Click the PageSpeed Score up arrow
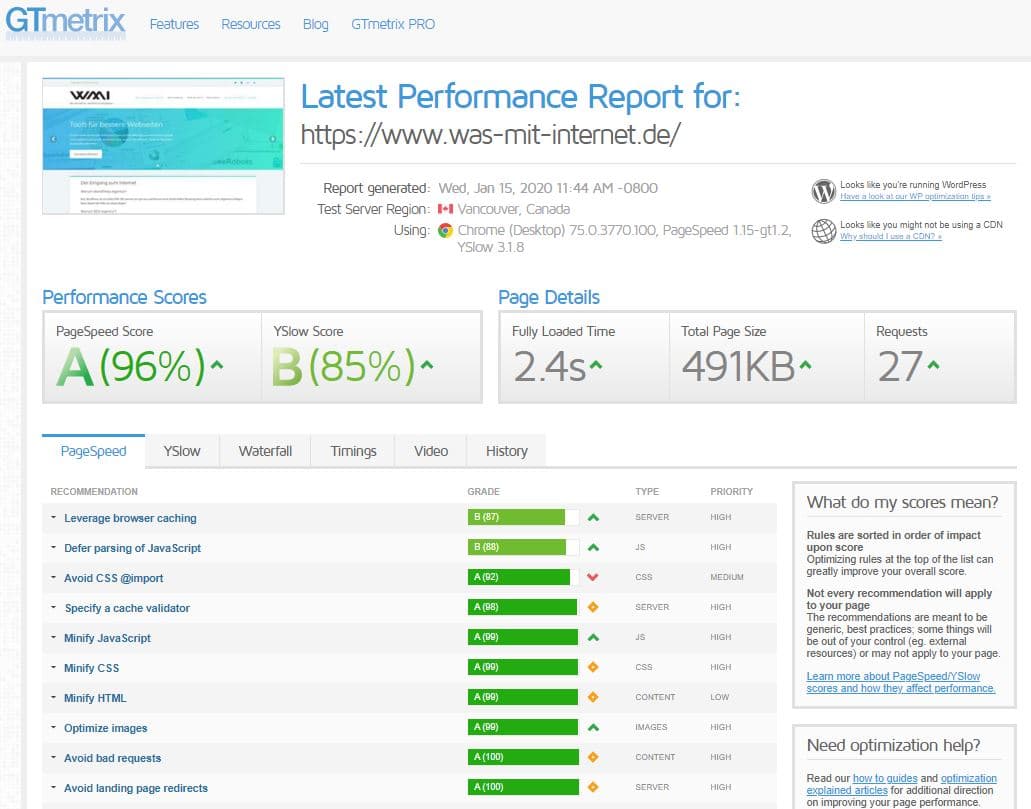Screen dimensions: 1031x809 click(x=217, y=364)
